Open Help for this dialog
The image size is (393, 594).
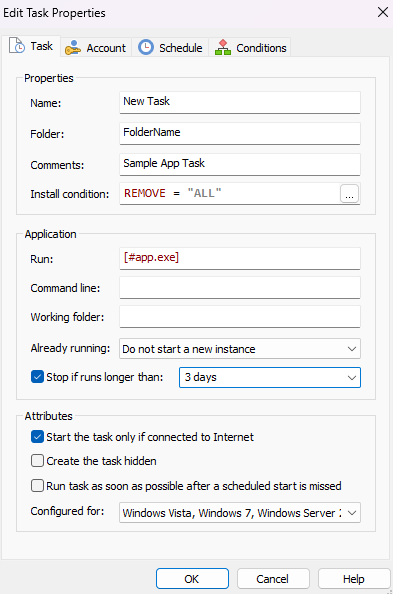coord(354,578)
